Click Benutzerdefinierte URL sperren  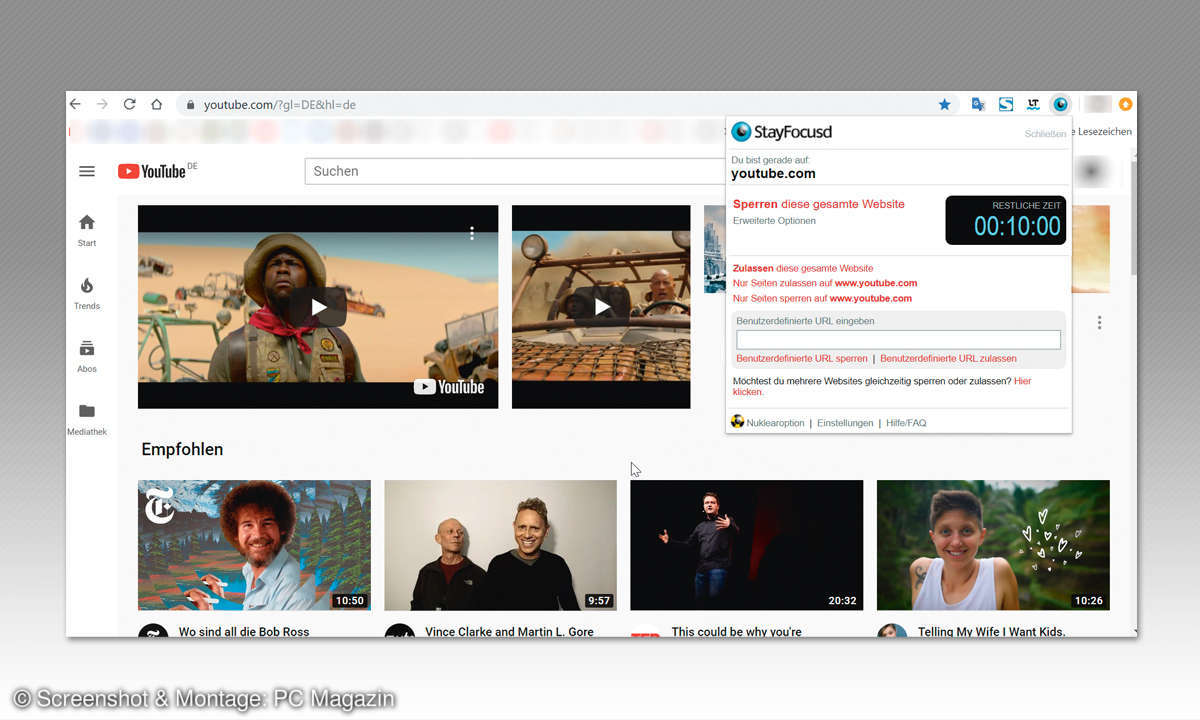[x=802, y=358]
